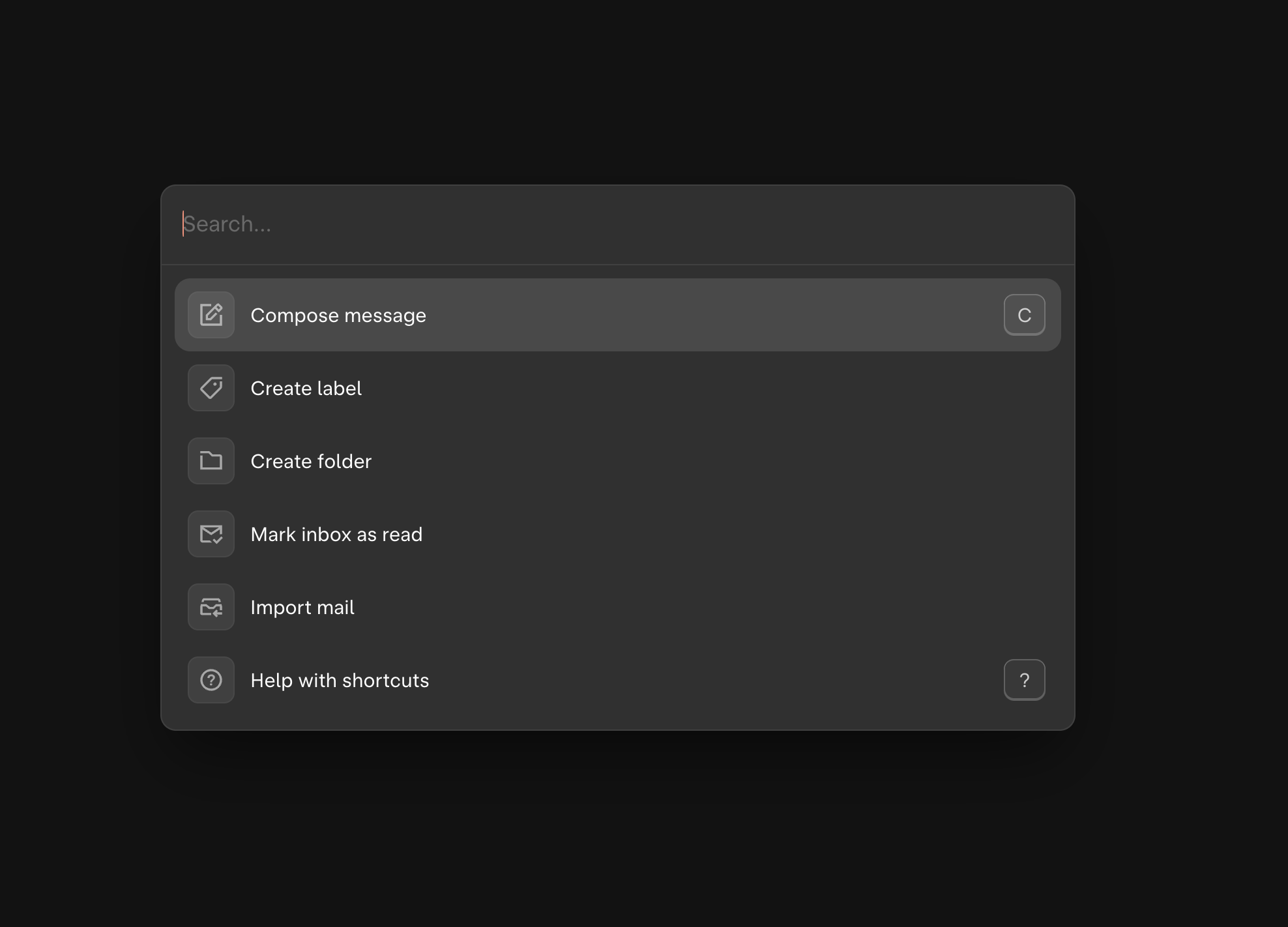Click the Import mail inbox icon
Viewport: 1288px width, 927px height.
[x=211, y=607]
